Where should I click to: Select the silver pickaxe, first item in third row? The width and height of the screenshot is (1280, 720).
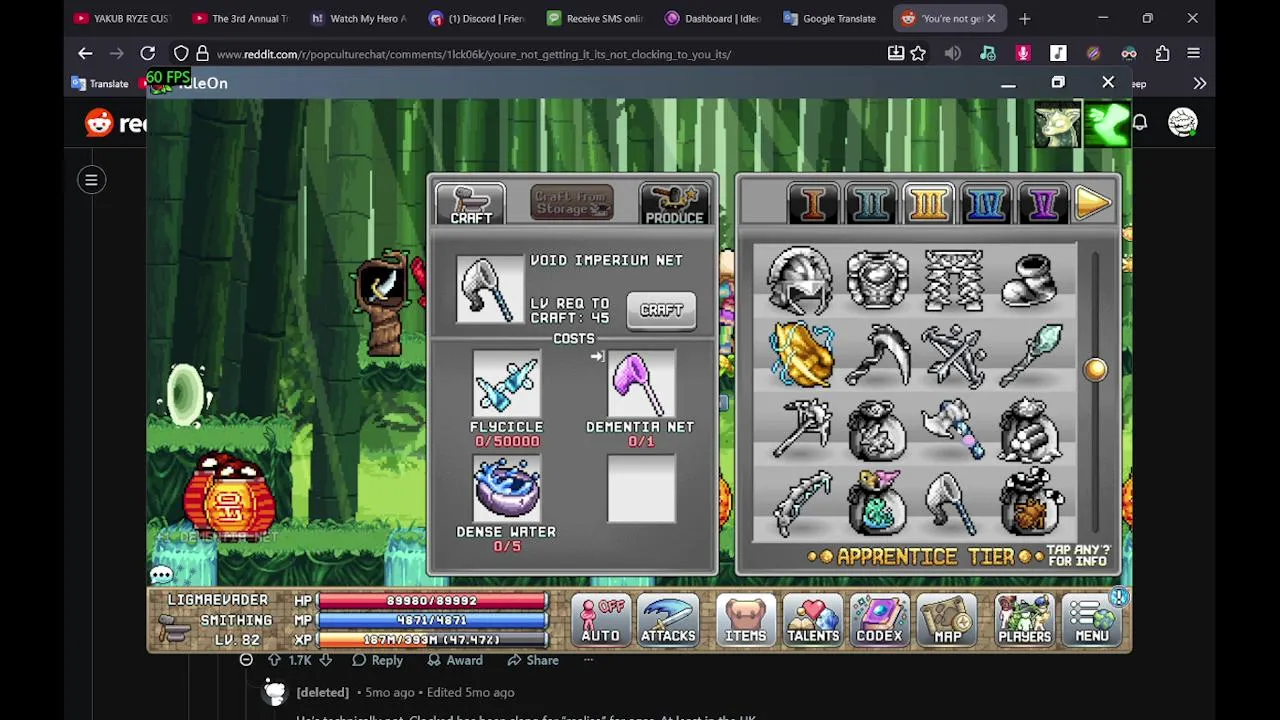coord(800,430)
